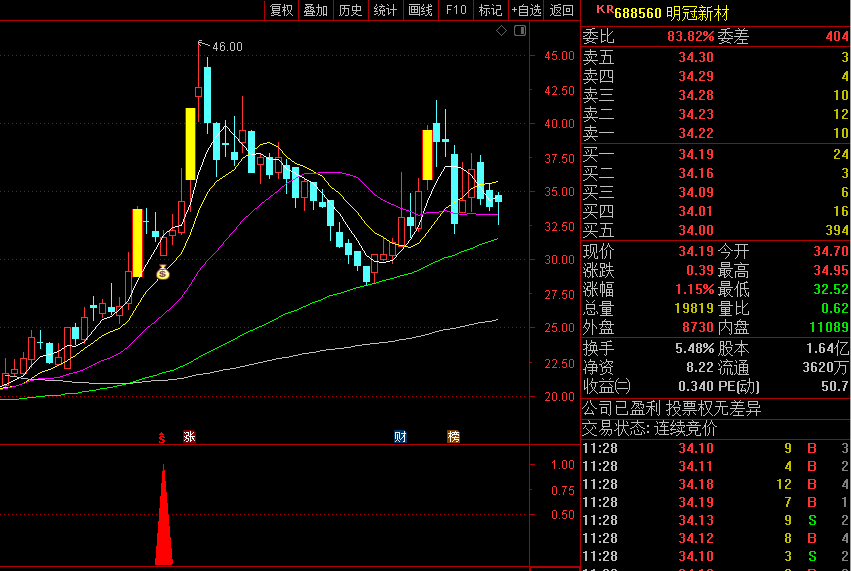Open the 画线 drawing tools

point(420,10)
